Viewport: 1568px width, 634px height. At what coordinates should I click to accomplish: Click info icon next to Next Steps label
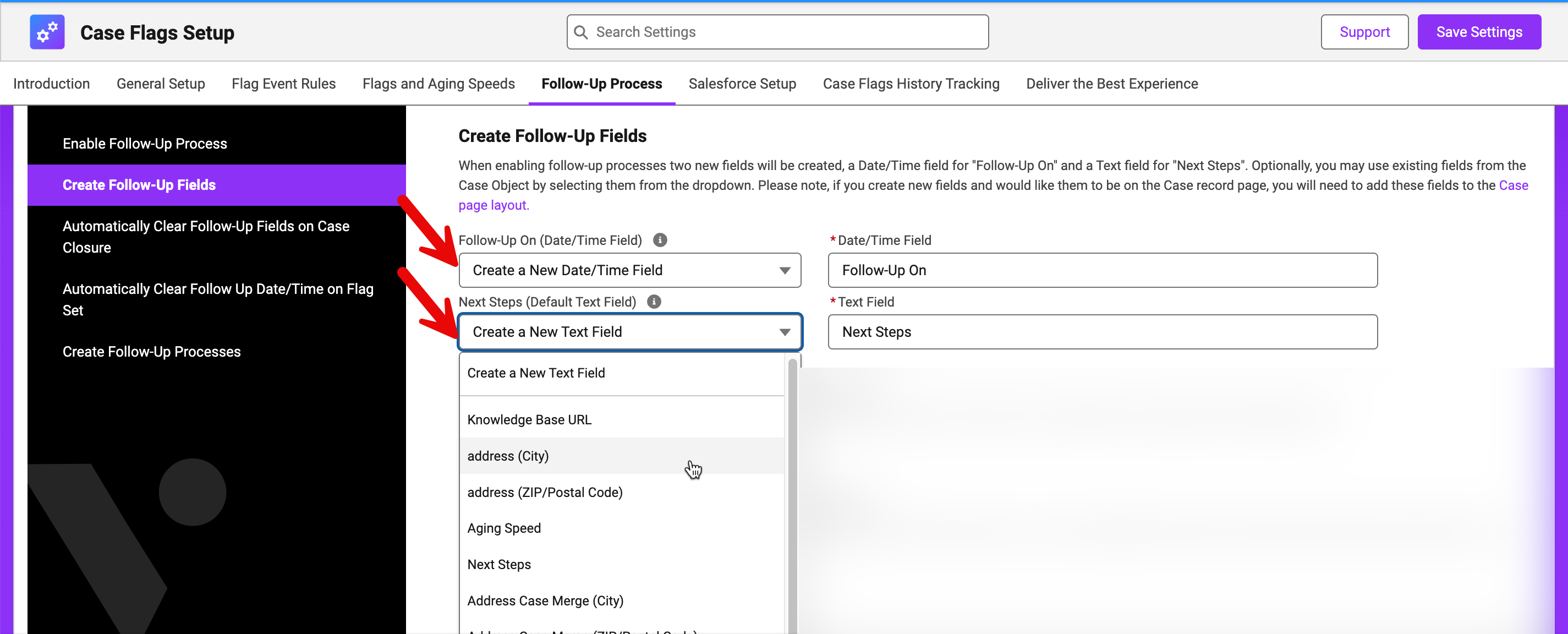(x=654, y=302)
